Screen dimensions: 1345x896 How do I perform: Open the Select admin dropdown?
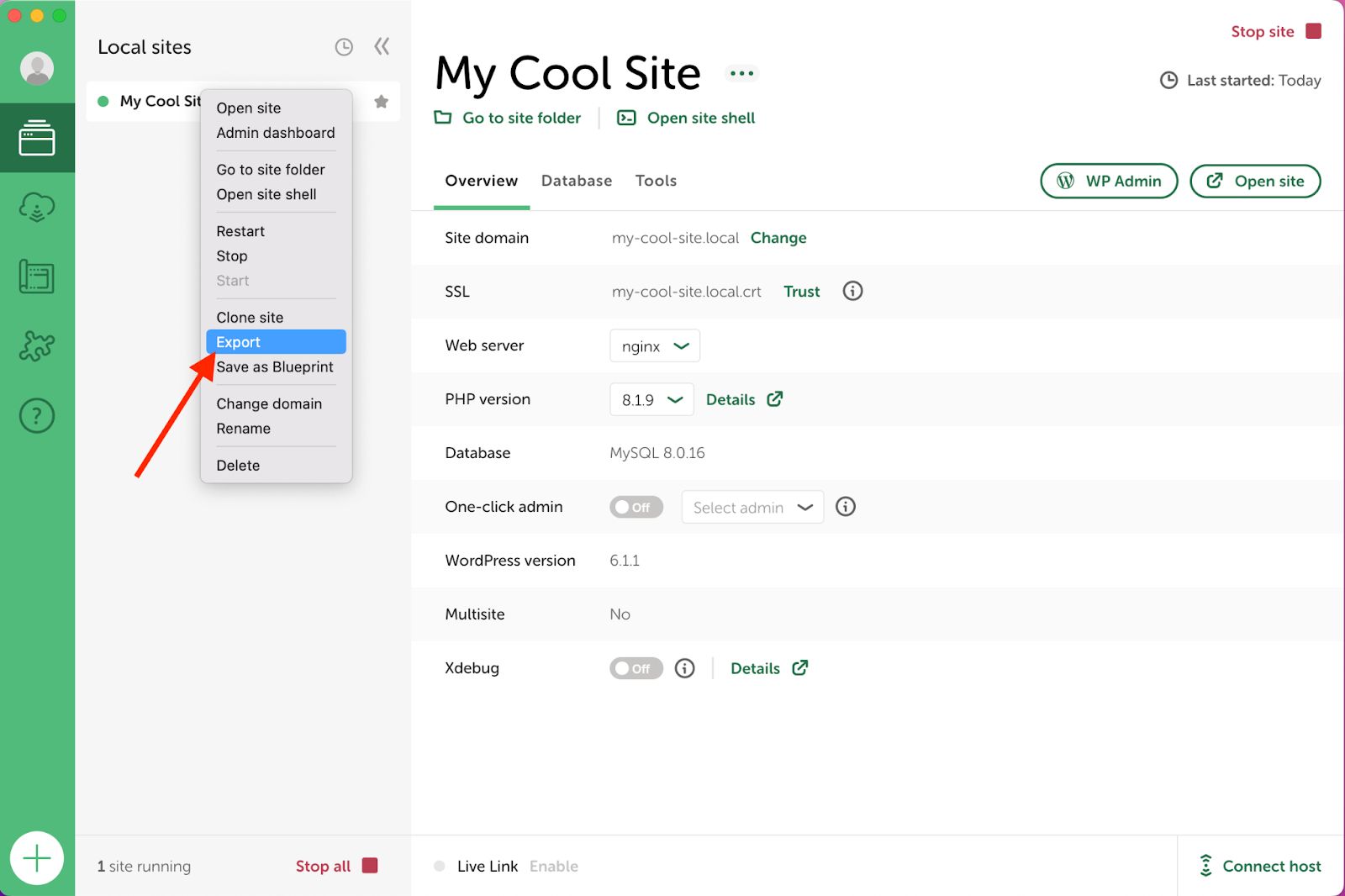pyautogui.click(x=752, y=507)
